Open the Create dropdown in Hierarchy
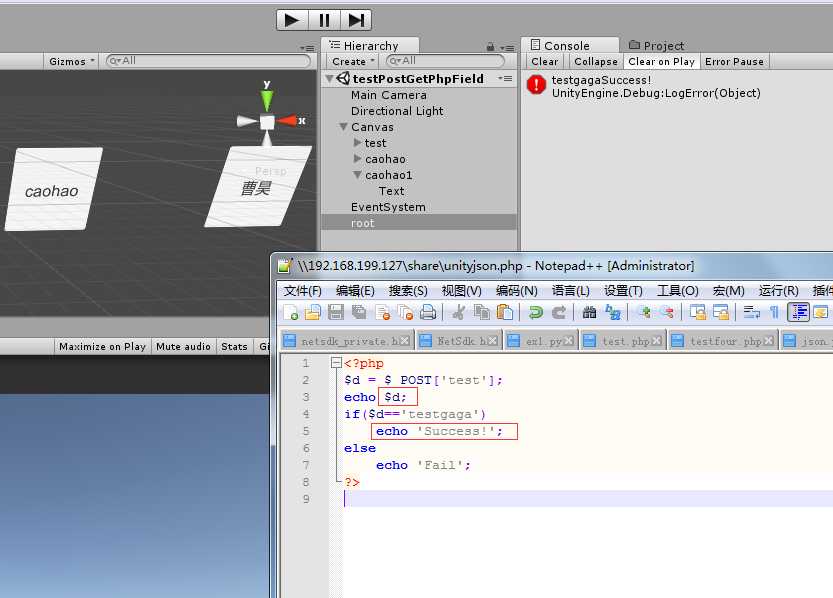Viewport: 833px width, 598px height. [x=353, y=62]
